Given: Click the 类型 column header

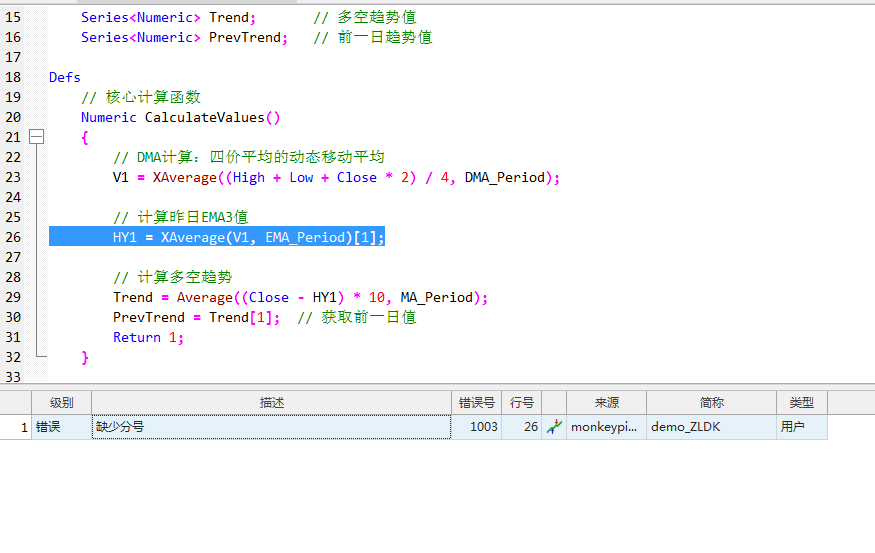Looking at the screenshot, I should pos(801,402).
